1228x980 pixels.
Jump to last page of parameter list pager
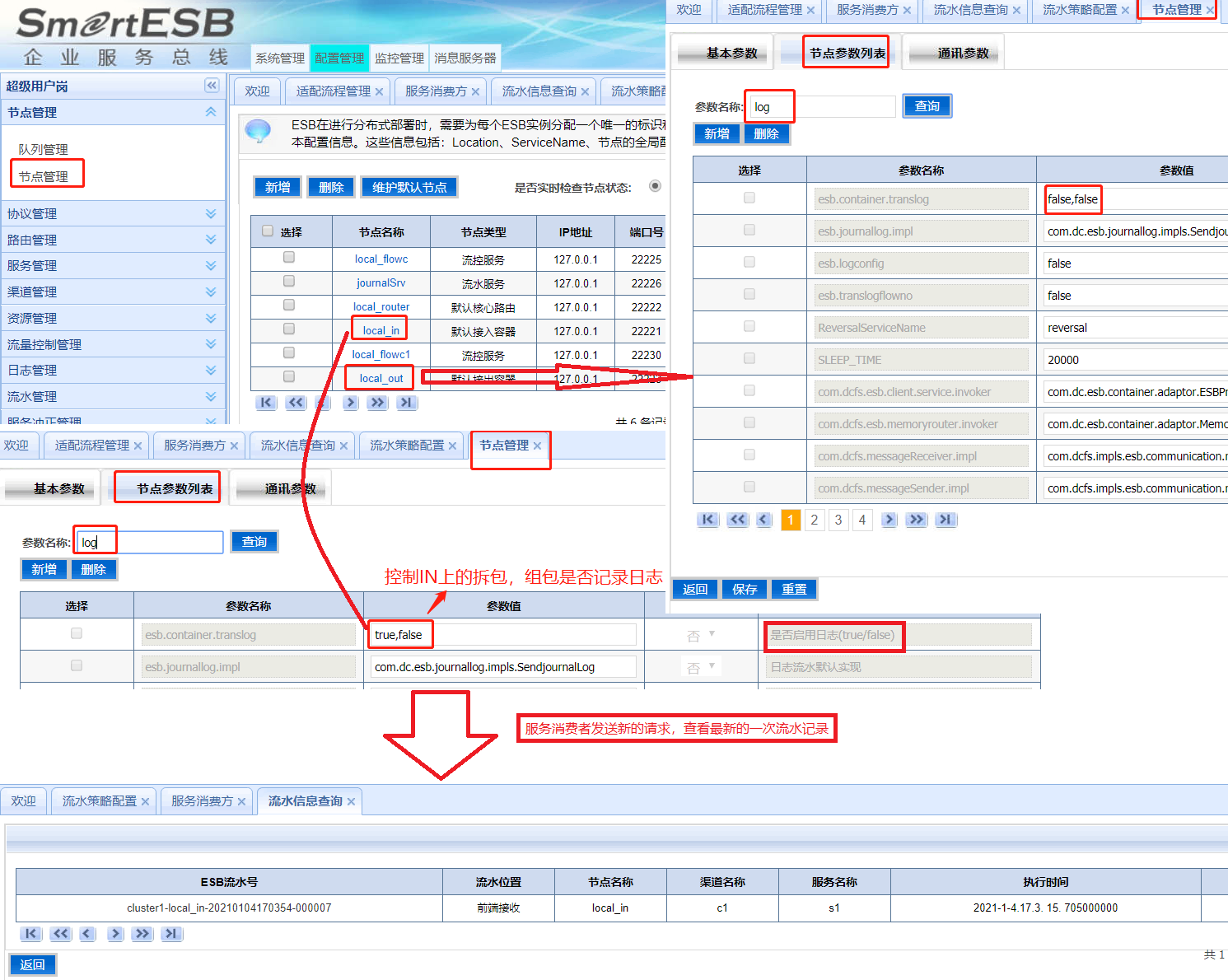pos(946,520)
